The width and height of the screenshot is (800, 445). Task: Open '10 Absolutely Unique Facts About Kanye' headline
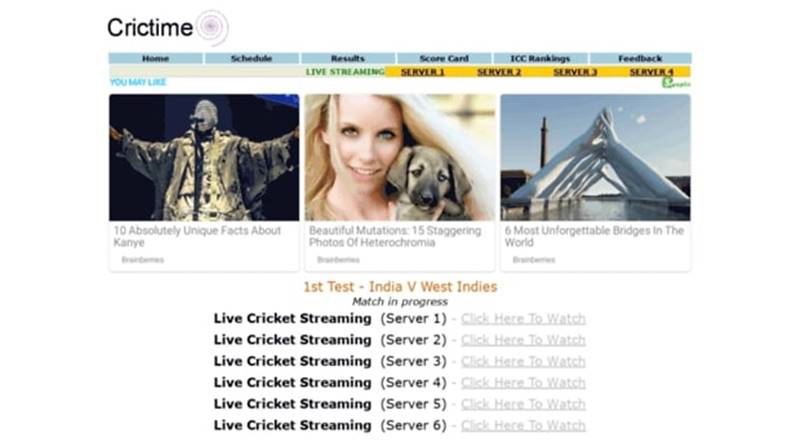pyautogui.click(x=197, y=236)
